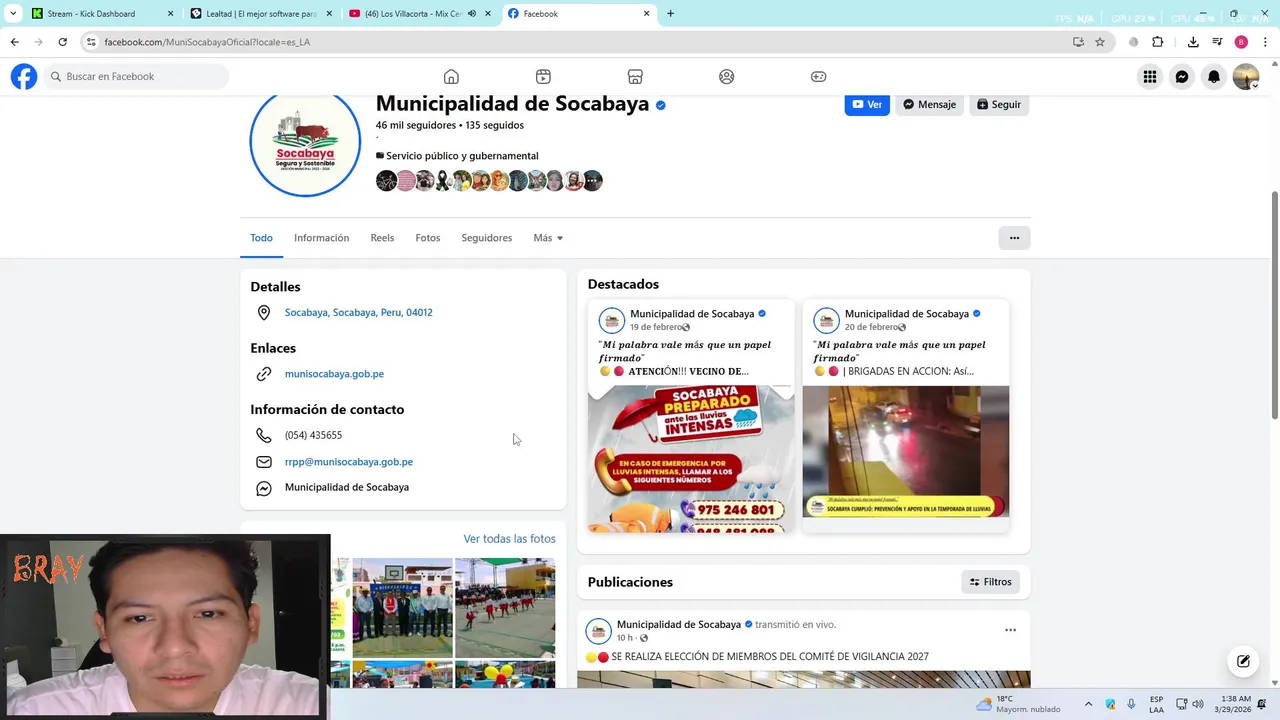This screenshot has height=720, width=1280.
Task: Open the Marketplace icon
Action: (635, 77)
